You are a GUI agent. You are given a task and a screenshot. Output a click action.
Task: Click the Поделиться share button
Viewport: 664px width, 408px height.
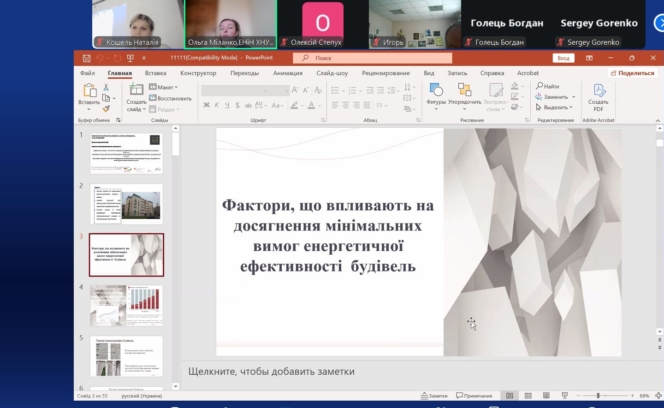(632, 73)
